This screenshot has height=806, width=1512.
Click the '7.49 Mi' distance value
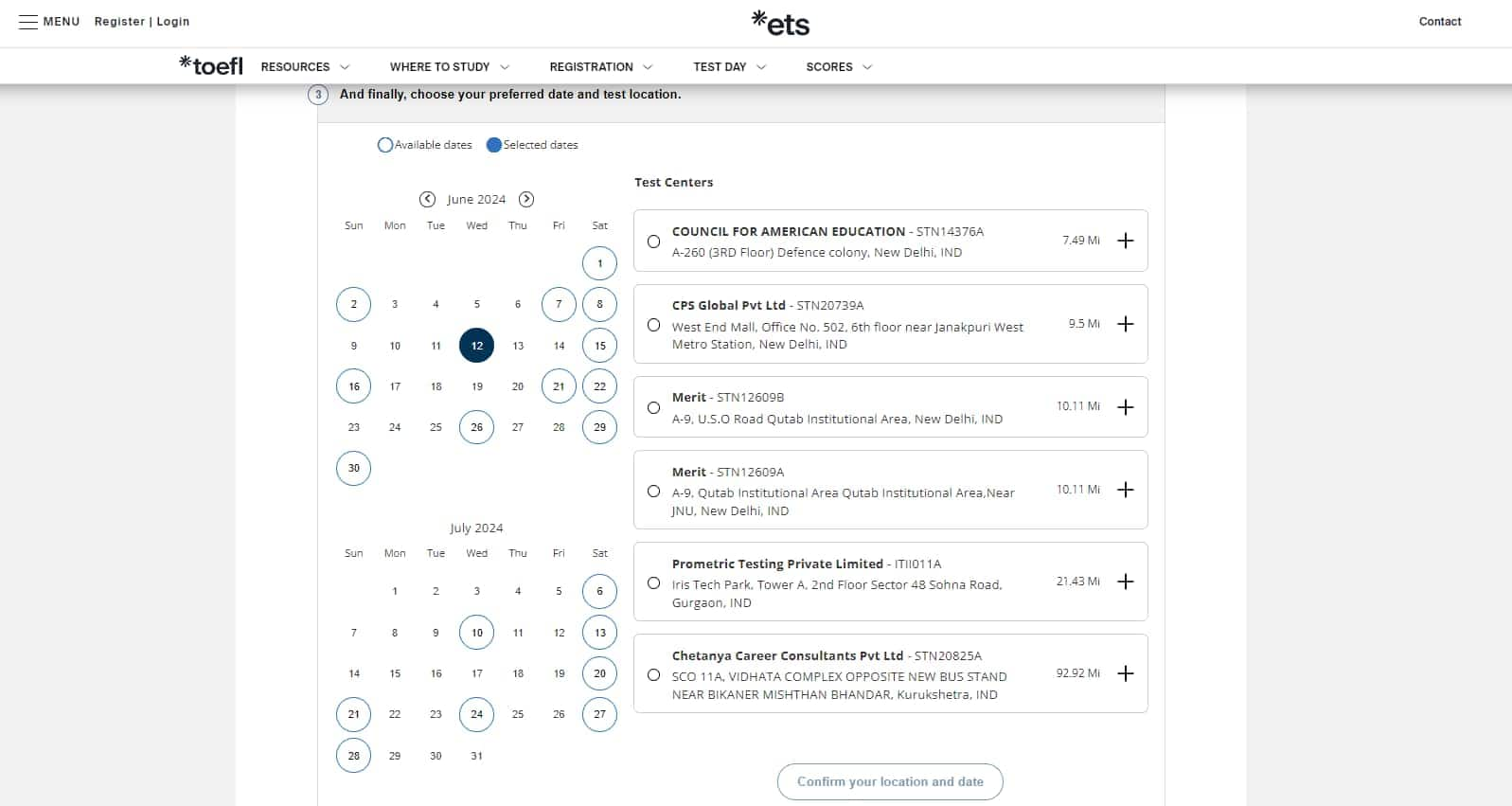click(x=1081, y=241)
